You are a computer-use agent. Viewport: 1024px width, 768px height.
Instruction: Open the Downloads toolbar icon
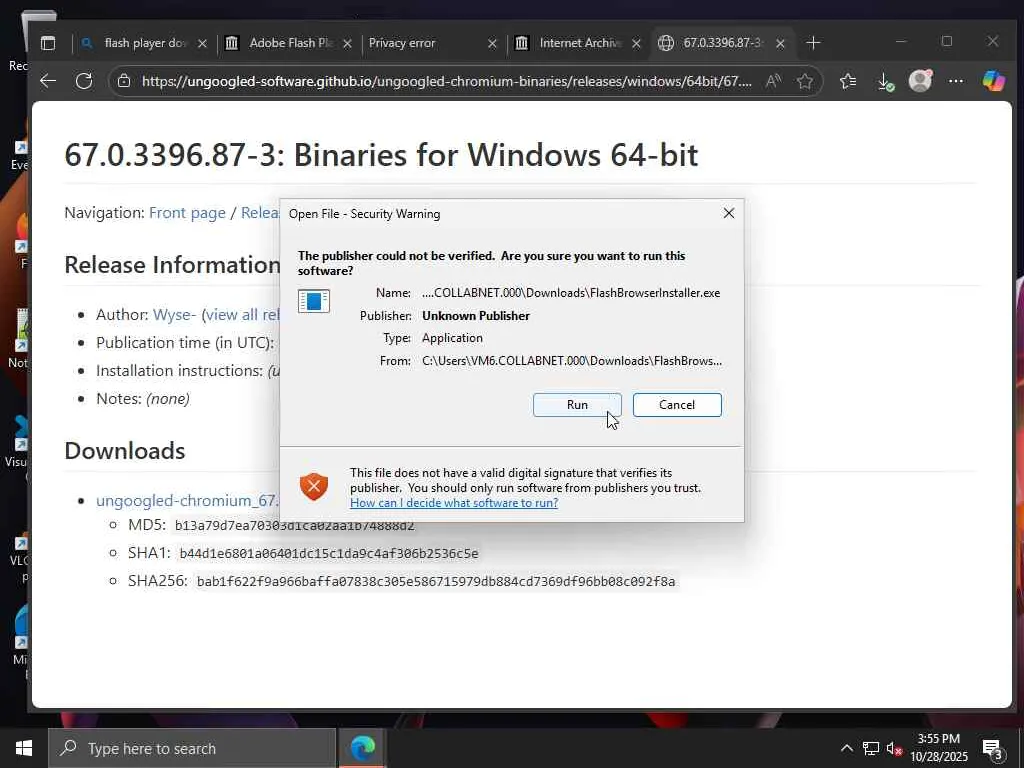click(x=885, y=81)
